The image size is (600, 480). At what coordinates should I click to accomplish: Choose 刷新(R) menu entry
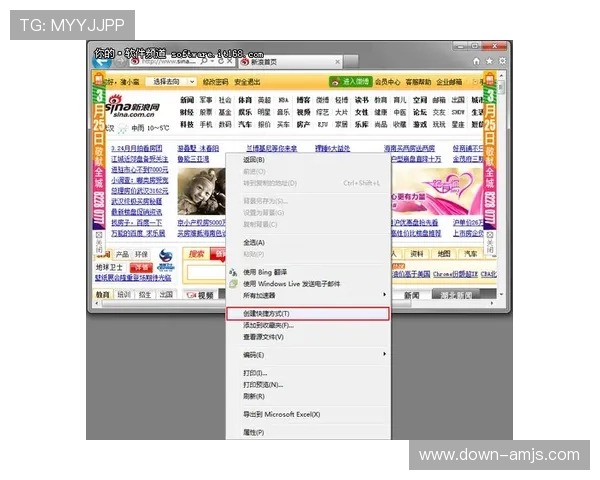(308, 397)
